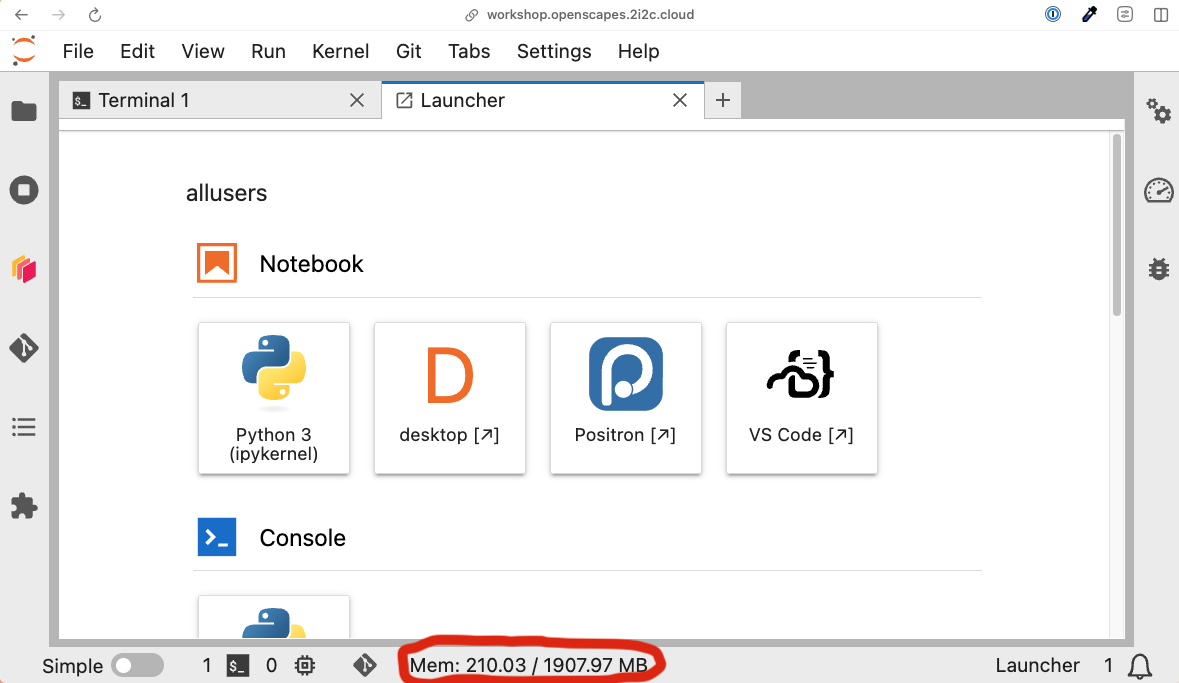
Task: Open Table of Contents sidebar icon
Action: [24, 427]
